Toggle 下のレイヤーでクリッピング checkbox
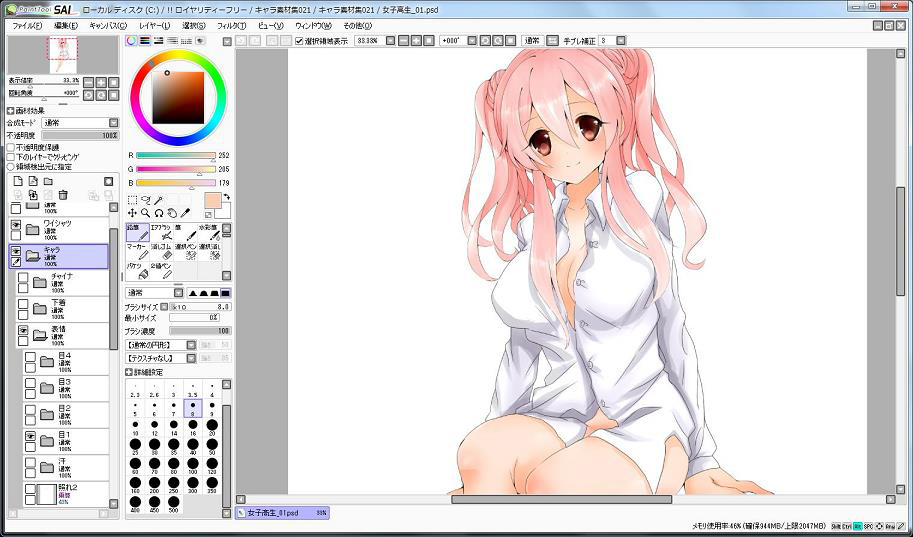913x537 pixels. click(x=11, y=157)
